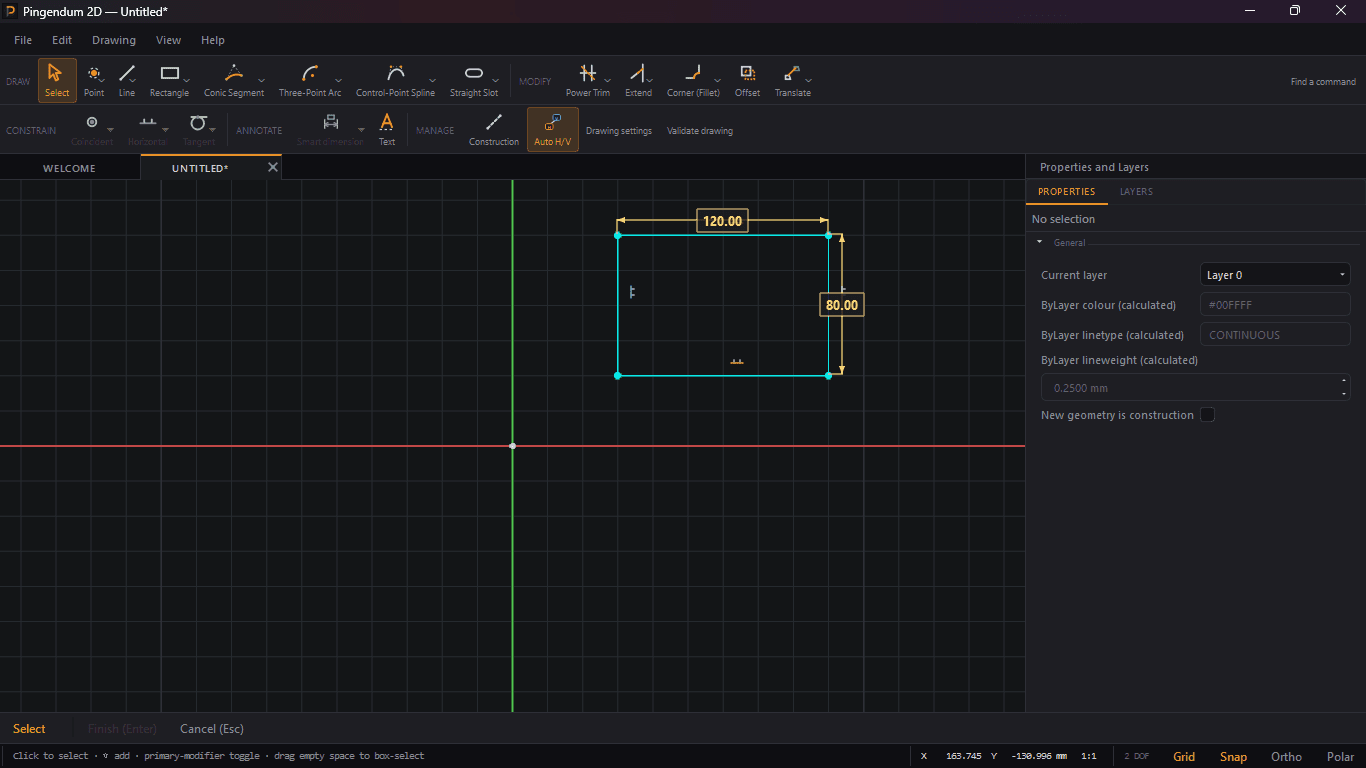Open the Drawing menu
This screenshot has height=768, width=1366.
coord(114,40)
